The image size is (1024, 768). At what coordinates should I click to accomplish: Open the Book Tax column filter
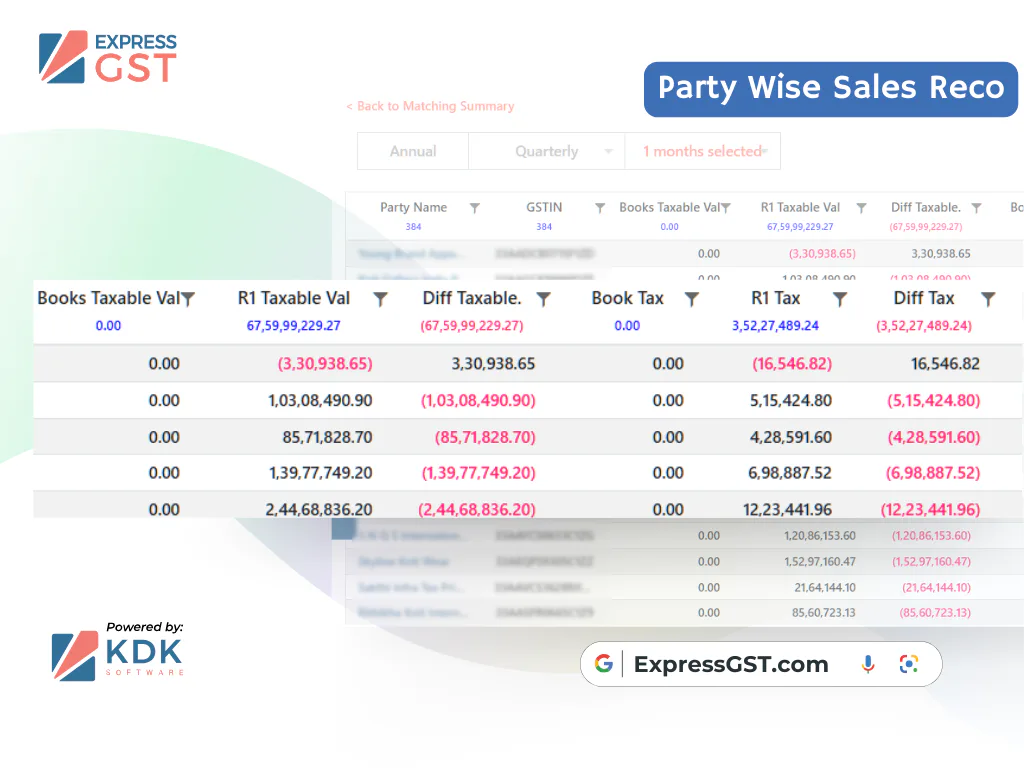point(692,299)
